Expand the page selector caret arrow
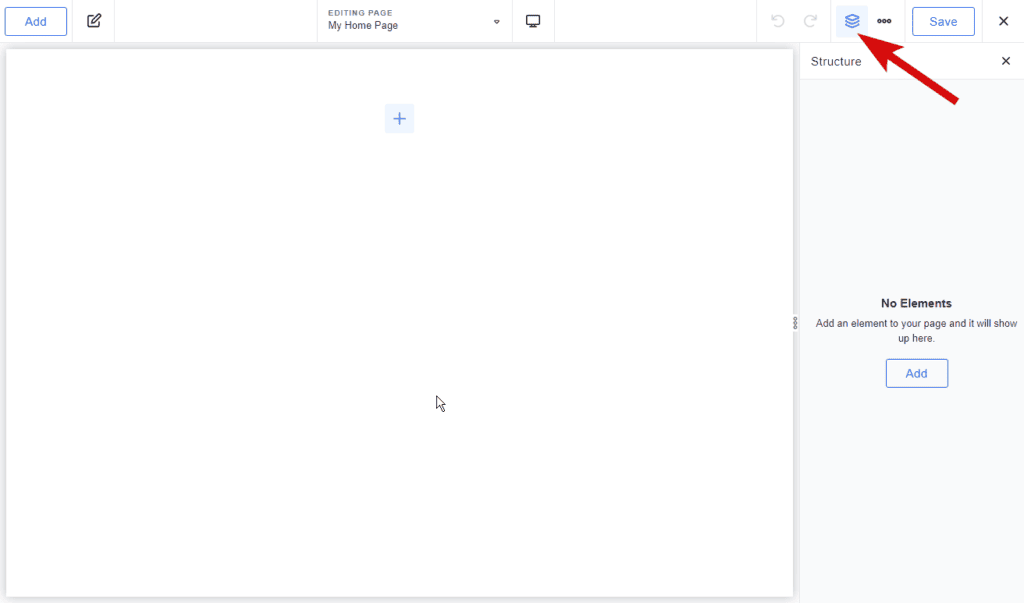Viewport: 1024px width, 603px height. (497, 22)
